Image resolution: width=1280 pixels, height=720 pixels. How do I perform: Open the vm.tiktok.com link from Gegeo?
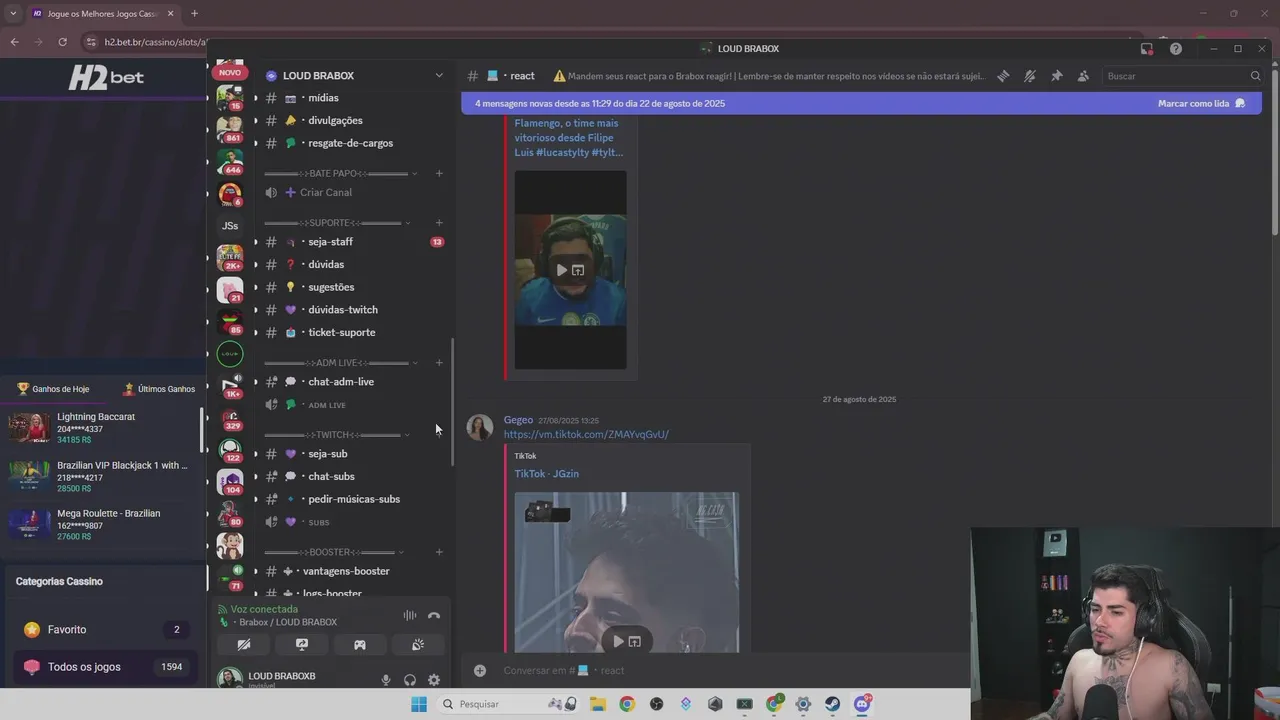[x=586, y=435]
